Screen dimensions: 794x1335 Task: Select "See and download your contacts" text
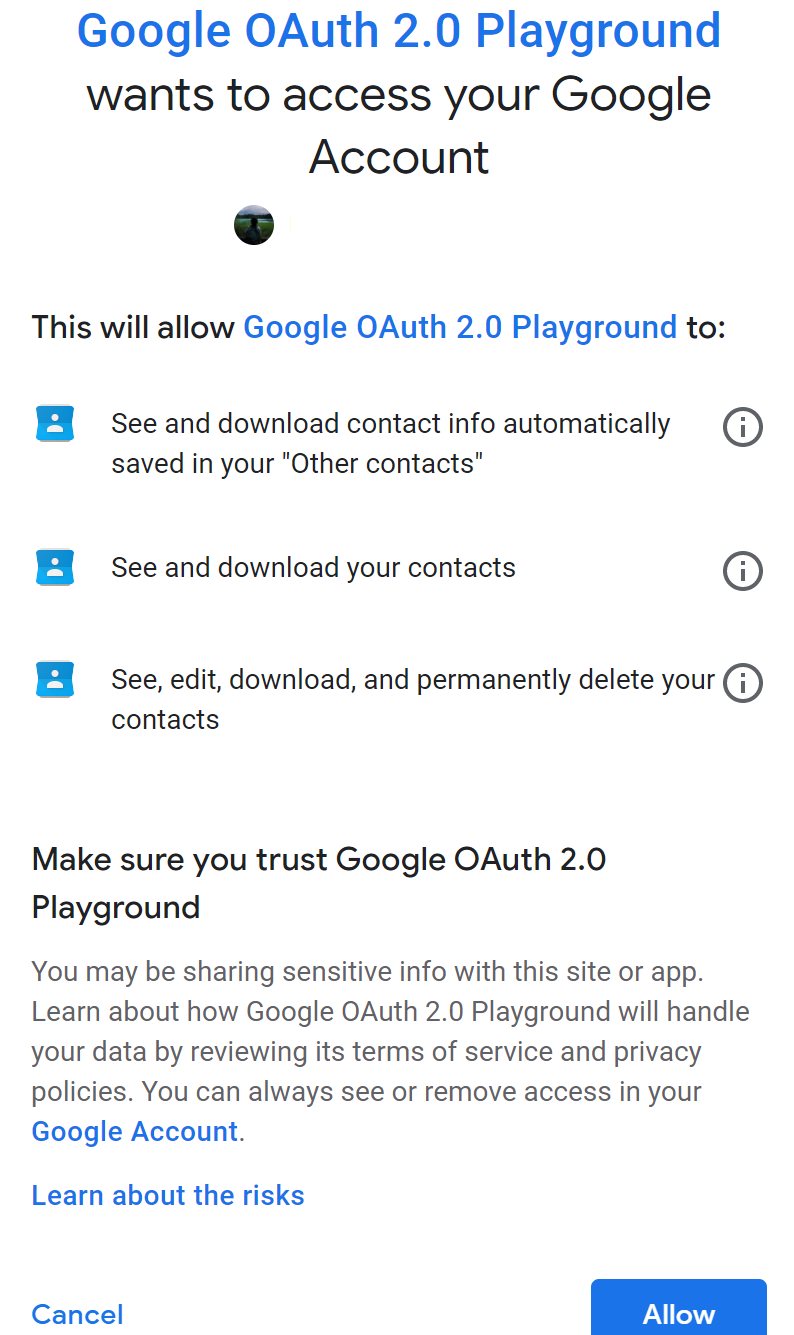(x=313, y=568)
